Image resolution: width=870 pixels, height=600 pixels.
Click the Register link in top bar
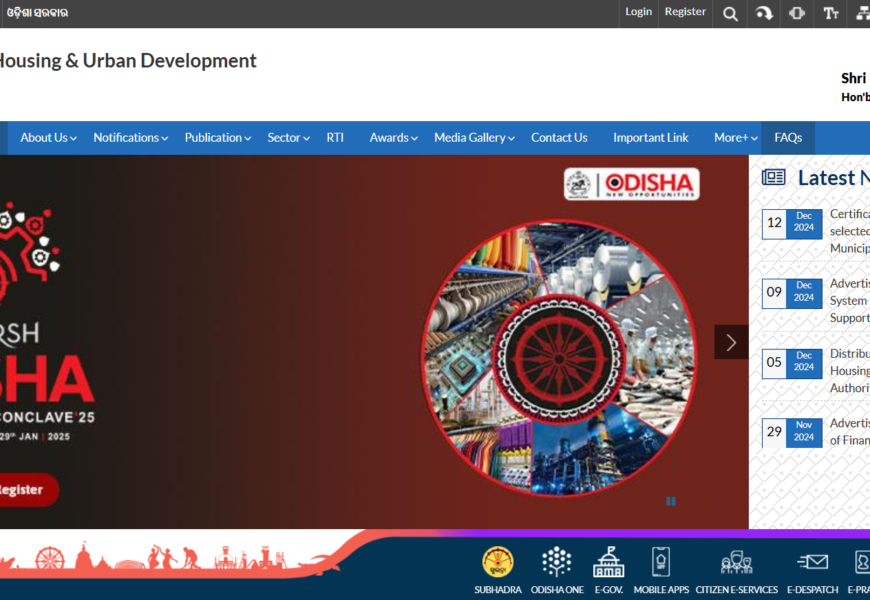685,12
